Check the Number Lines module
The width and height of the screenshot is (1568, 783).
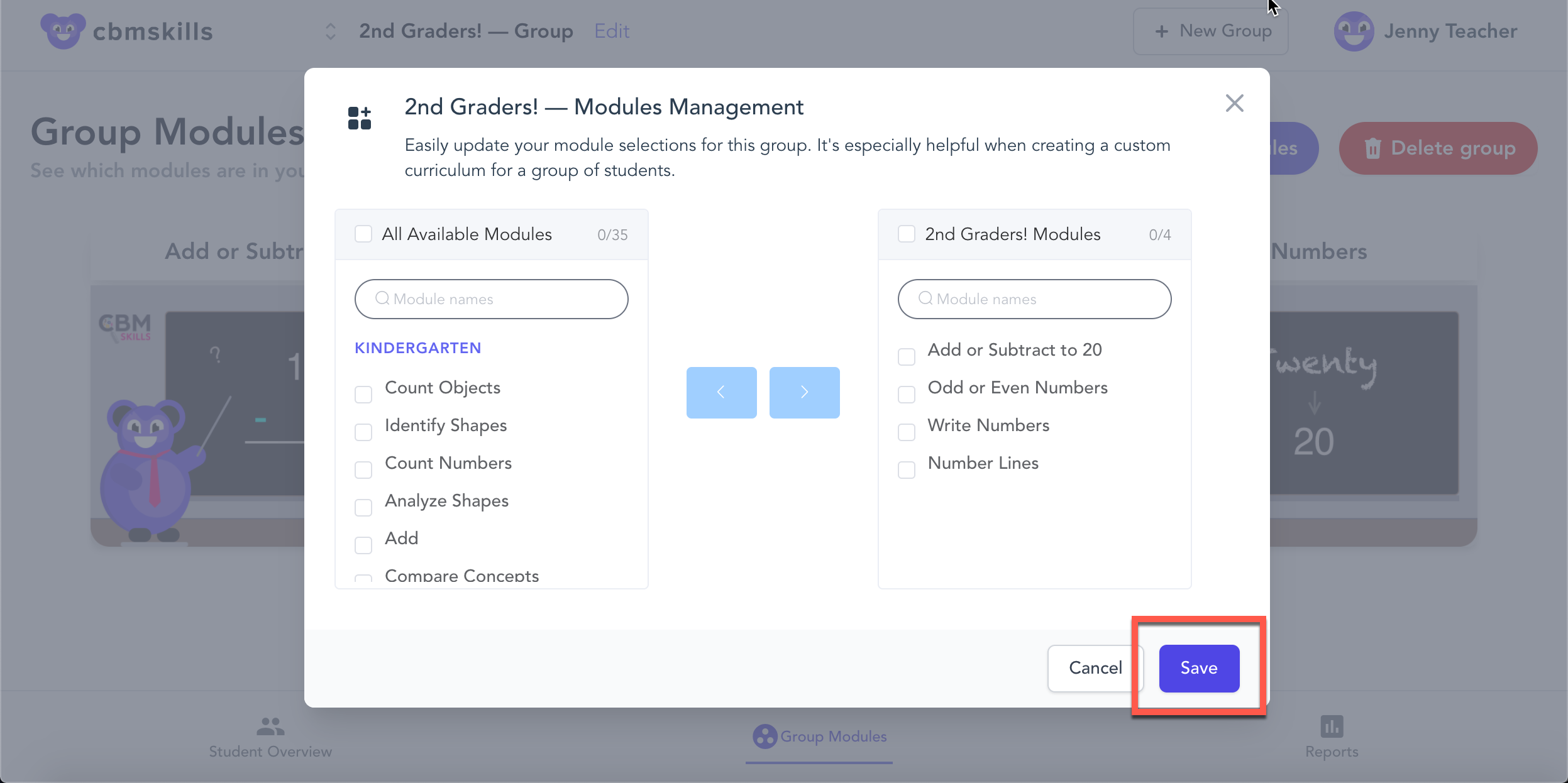[x=906, y=469]
